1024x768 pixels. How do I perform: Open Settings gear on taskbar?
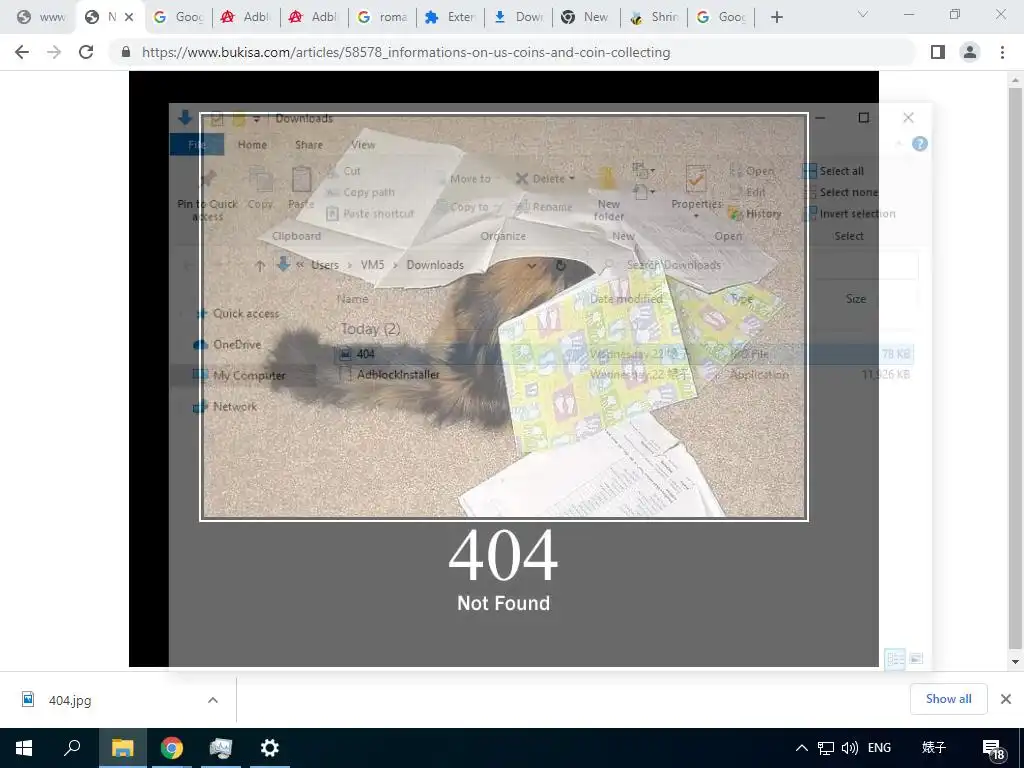[269, 748]
